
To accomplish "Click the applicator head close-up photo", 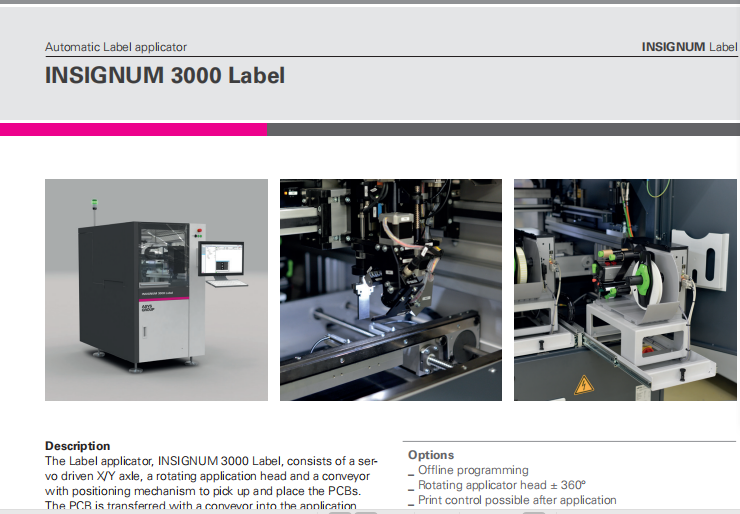I will coord(391,290).
